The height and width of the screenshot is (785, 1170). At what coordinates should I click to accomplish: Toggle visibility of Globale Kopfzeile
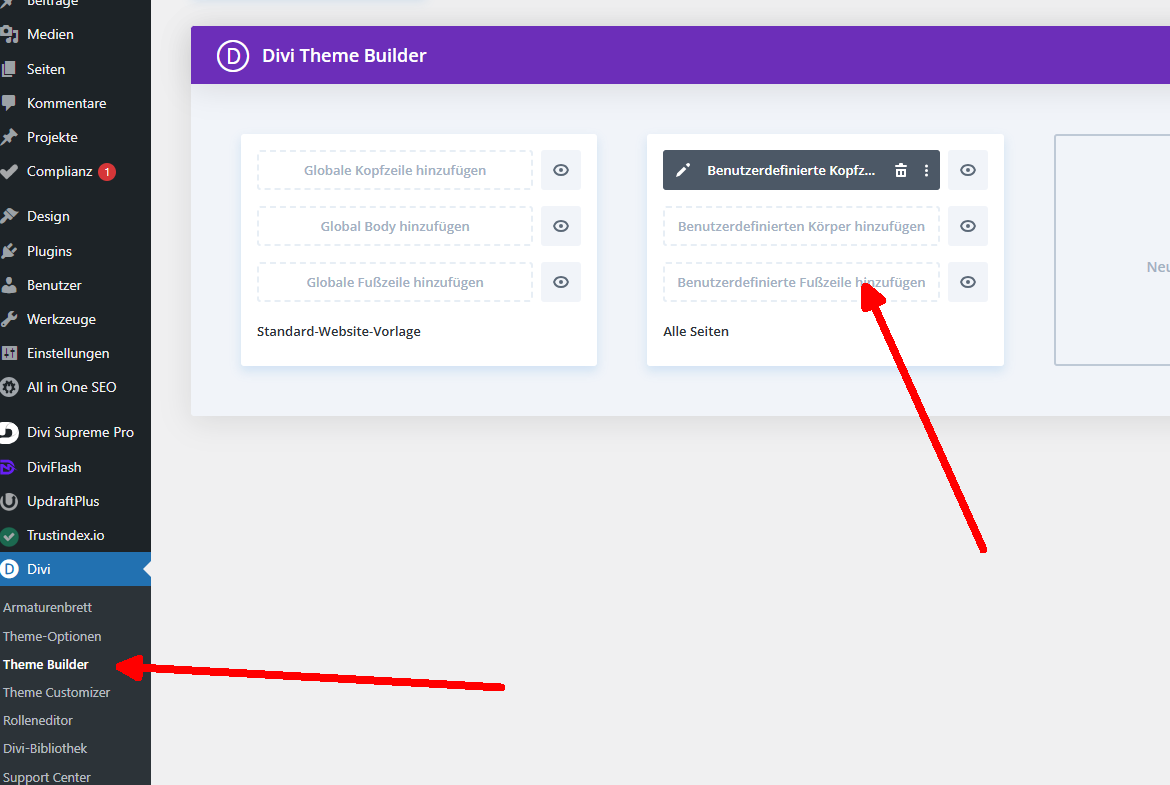click(x=561, y=170)
